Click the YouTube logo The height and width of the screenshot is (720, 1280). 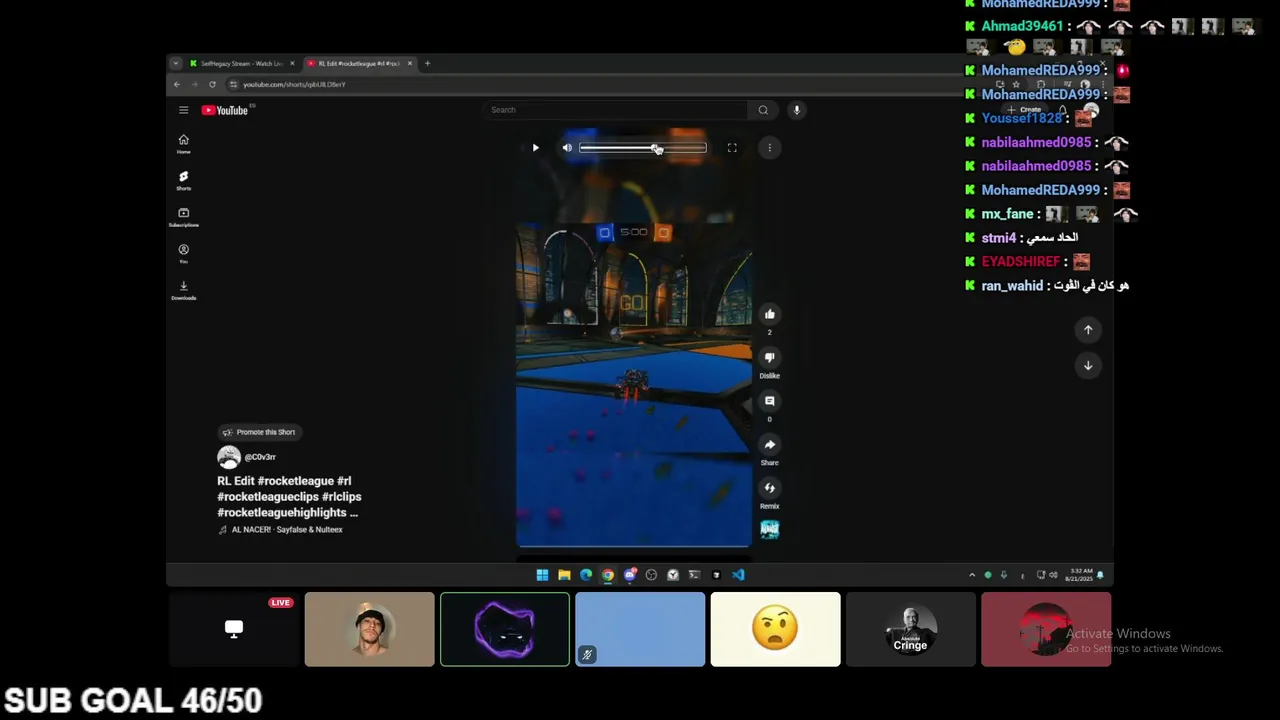(x=226, y=110)
